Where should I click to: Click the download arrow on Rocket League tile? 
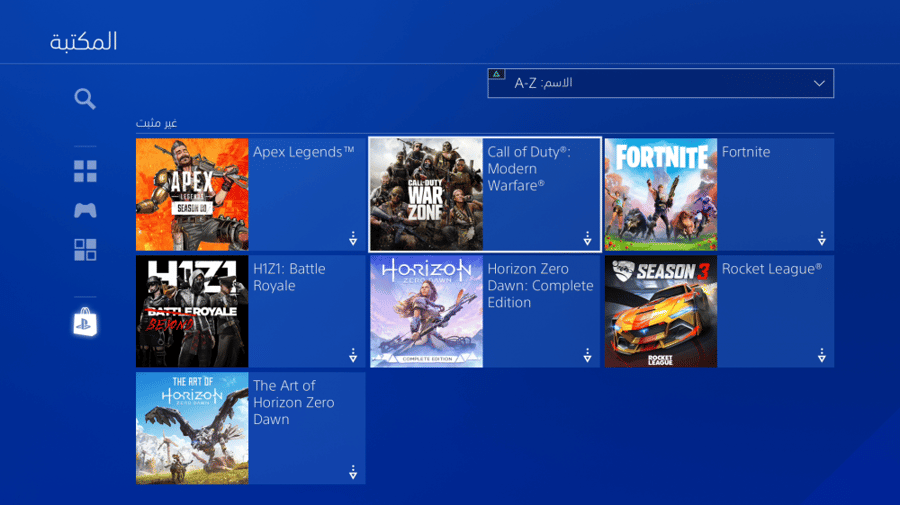coord(821,355)
